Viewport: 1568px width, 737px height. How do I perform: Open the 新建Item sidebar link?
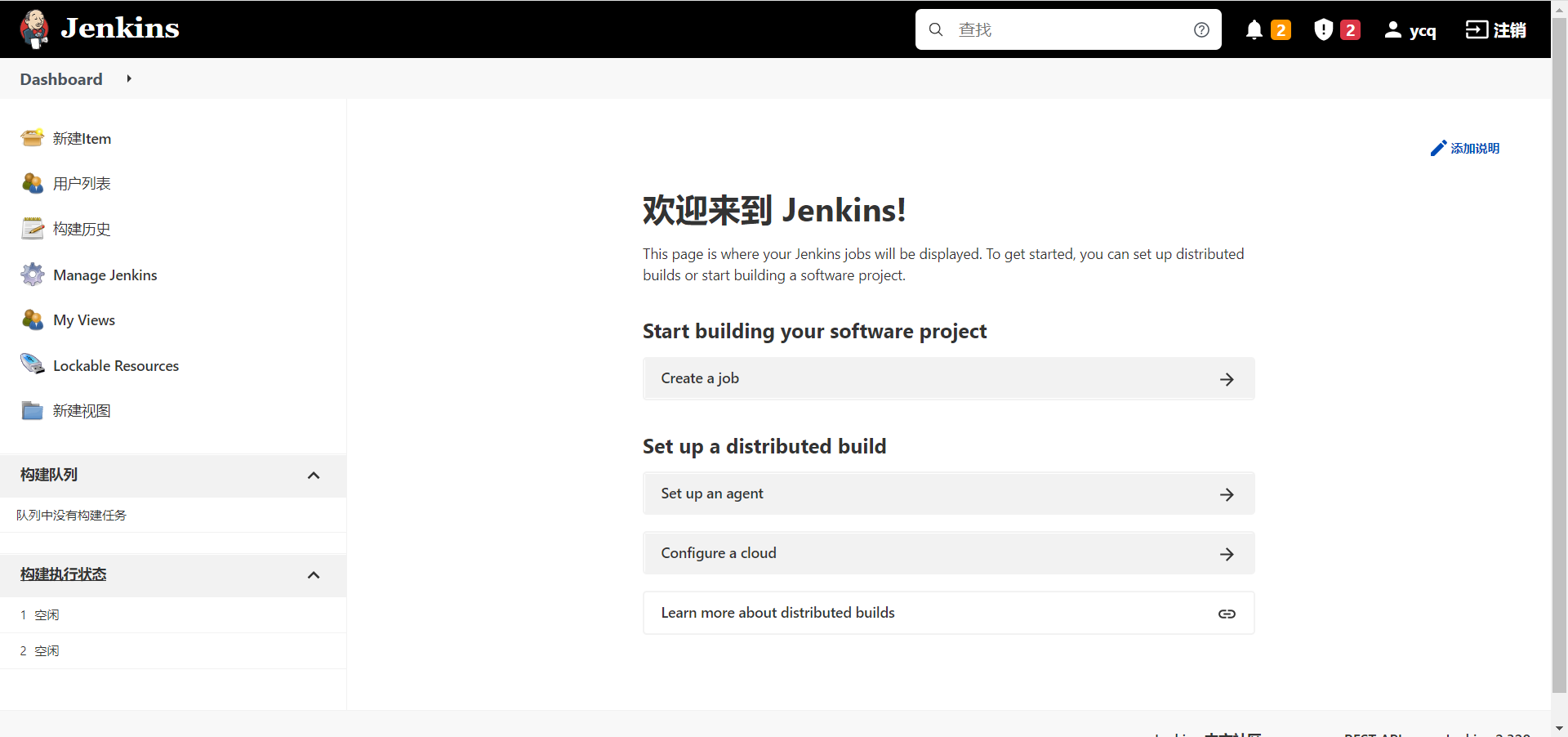(x=82, y=139)
